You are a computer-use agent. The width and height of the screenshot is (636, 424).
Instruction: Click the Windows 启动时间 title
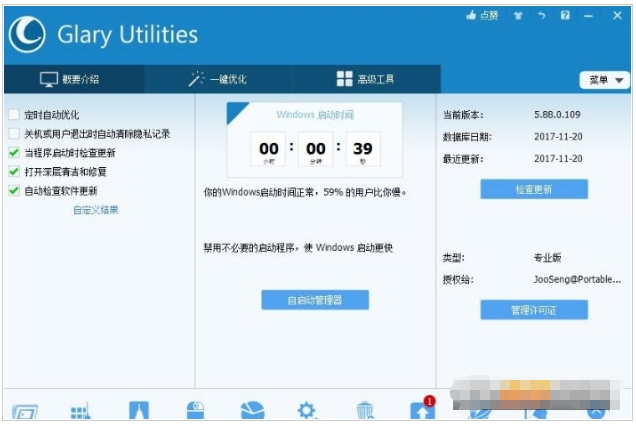click(x=315, y=115)
